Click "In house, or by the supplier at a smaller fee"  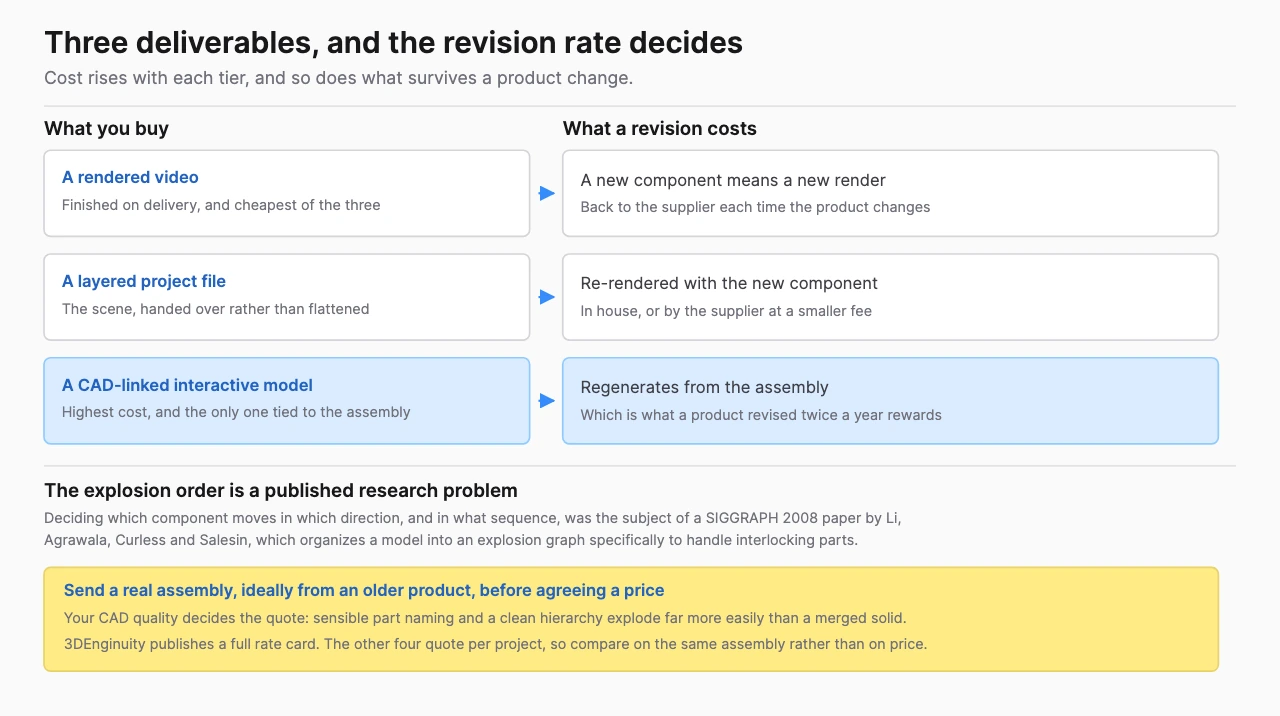[x=726, y=311]
